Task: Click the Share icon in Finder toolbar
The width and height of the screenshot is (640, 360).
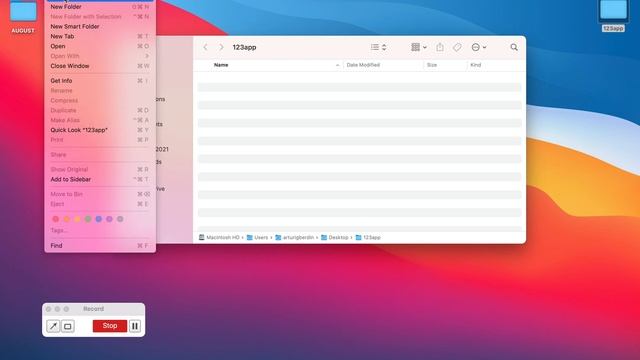Action: coord(440,47)
